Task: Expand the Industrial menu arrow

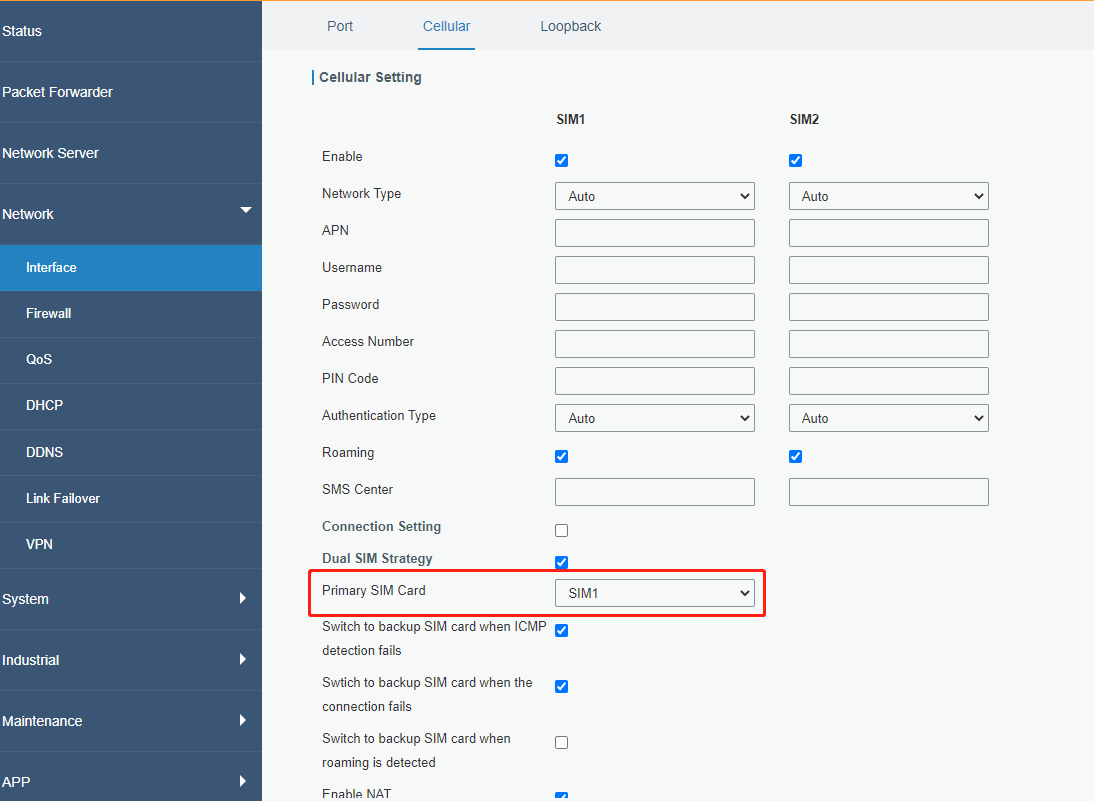Action: (243, 660)
